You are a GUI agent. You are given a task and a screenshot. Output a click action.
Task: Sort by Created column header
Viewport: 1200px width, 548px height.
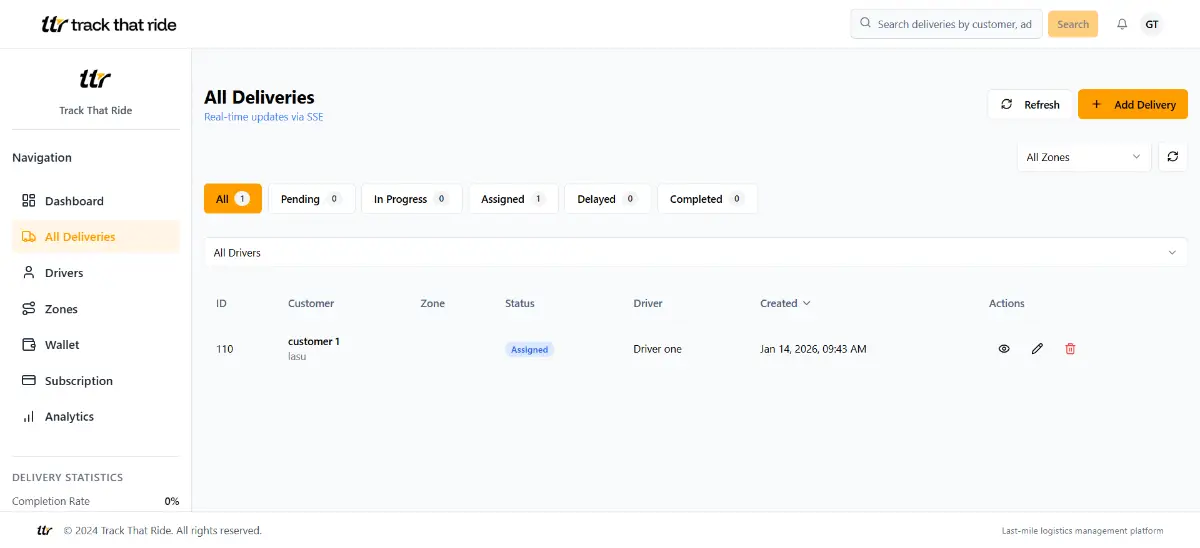(x=785, y=303)
